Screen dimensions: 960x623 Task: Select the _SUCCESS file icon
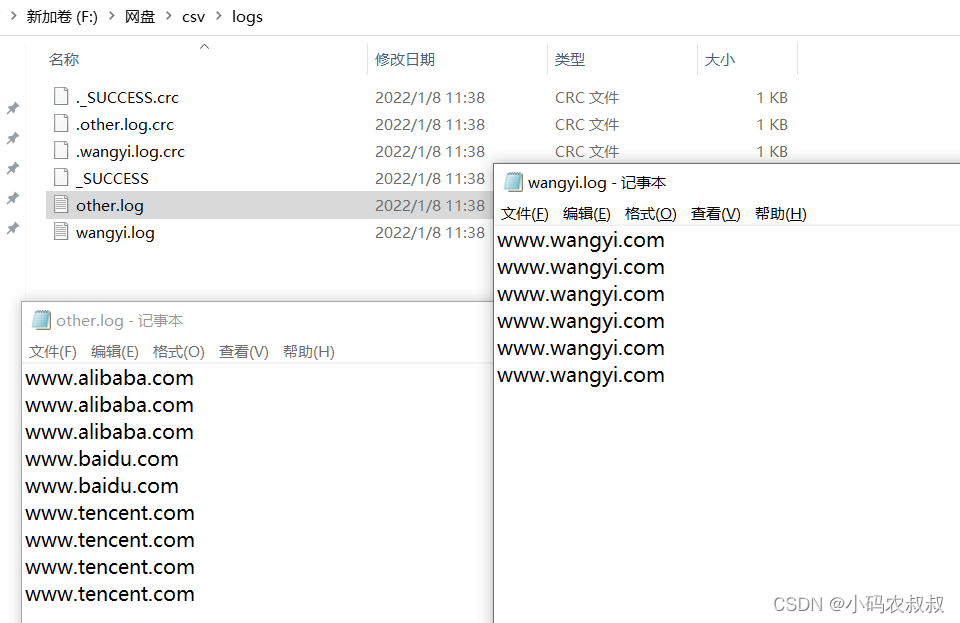click(61, 177)
